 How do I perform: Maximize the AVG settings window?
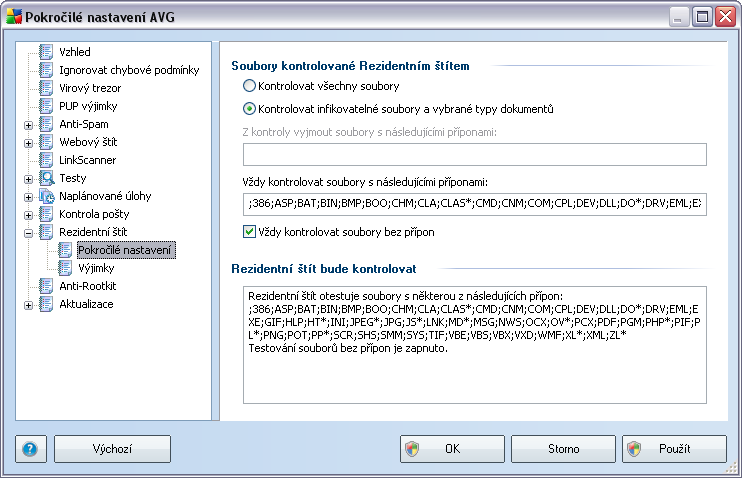pyautogui.click(x=703, y=17)
